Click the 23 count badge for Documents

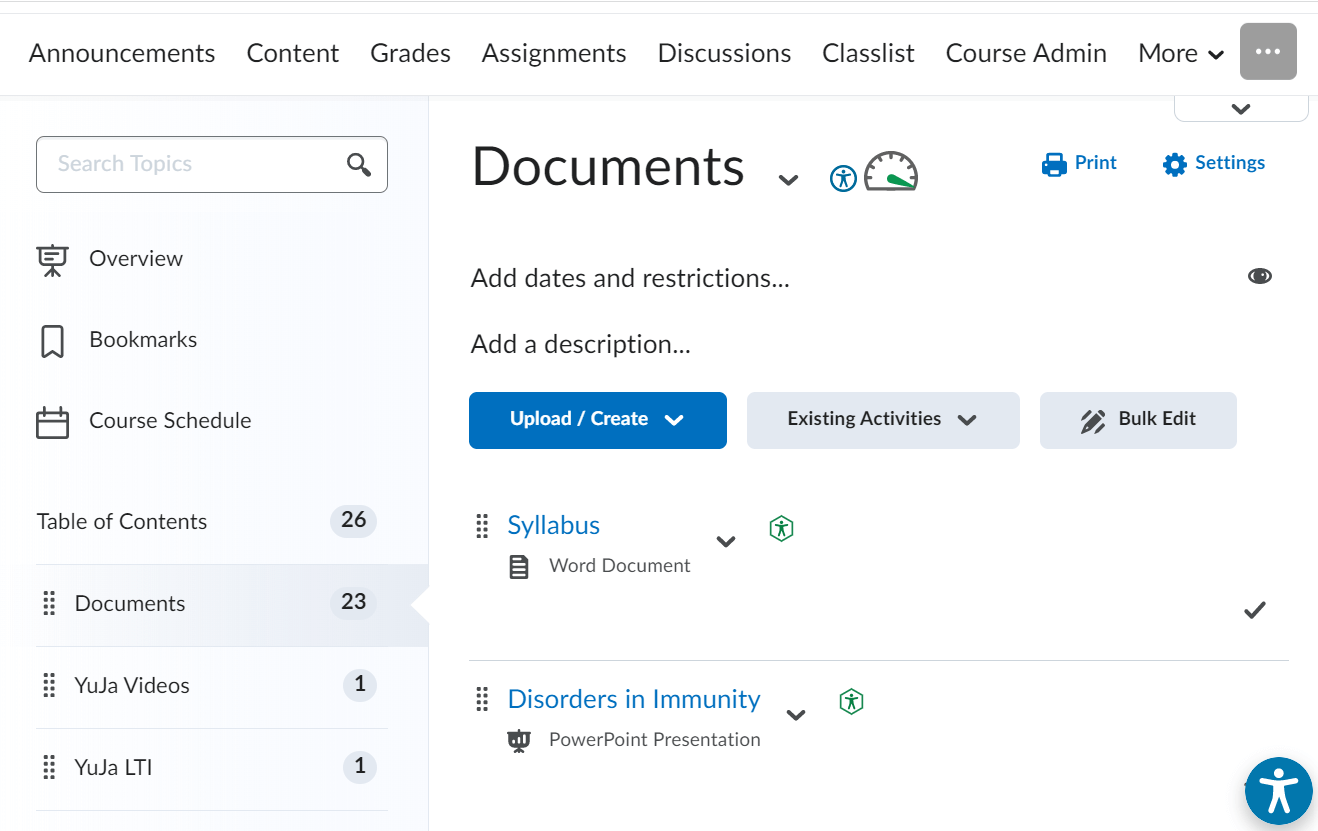pyautogui.click(x=354, y=602)
